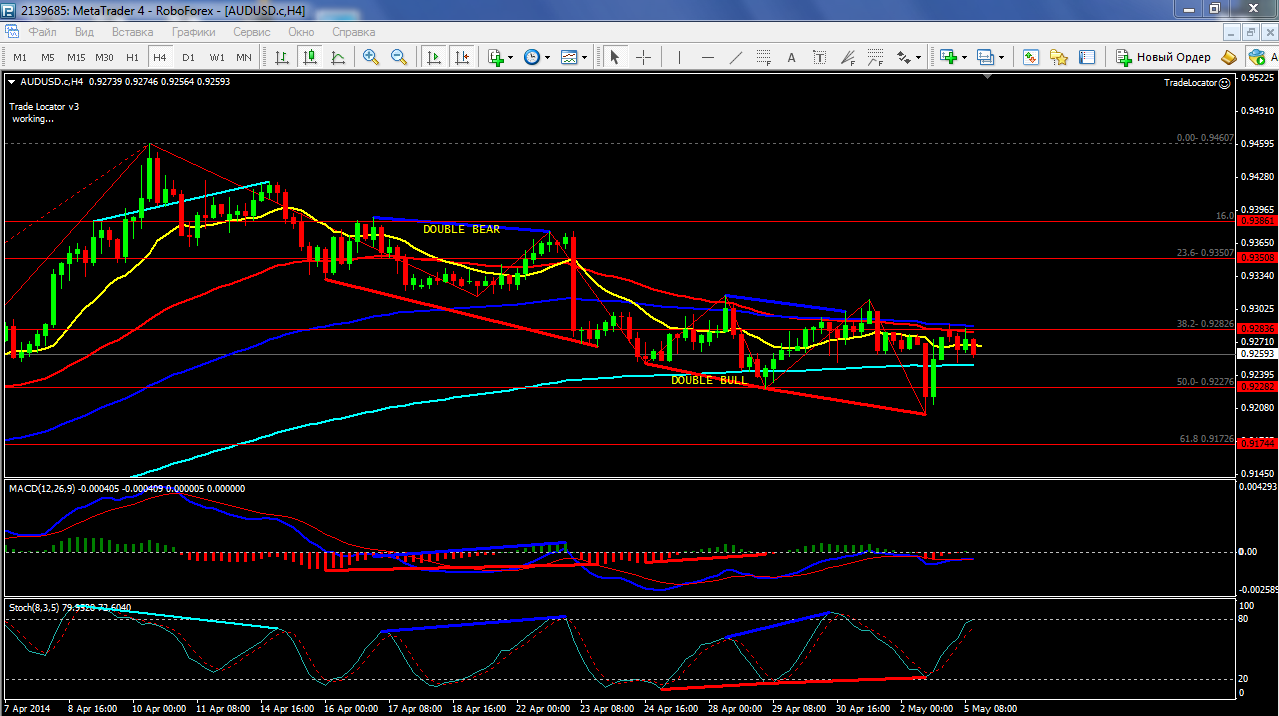
Task: Click the MetaTrader icon before Файл
Action: (12, 31)
